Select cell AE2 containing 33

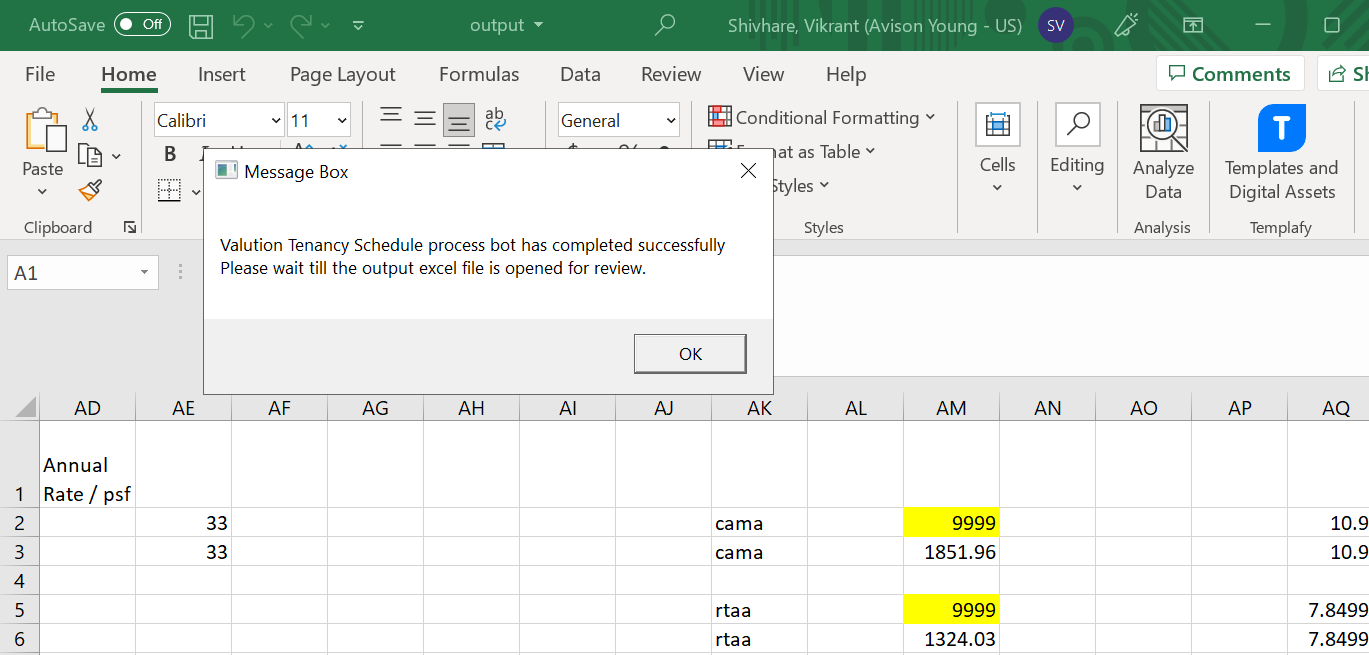[183, 523]
